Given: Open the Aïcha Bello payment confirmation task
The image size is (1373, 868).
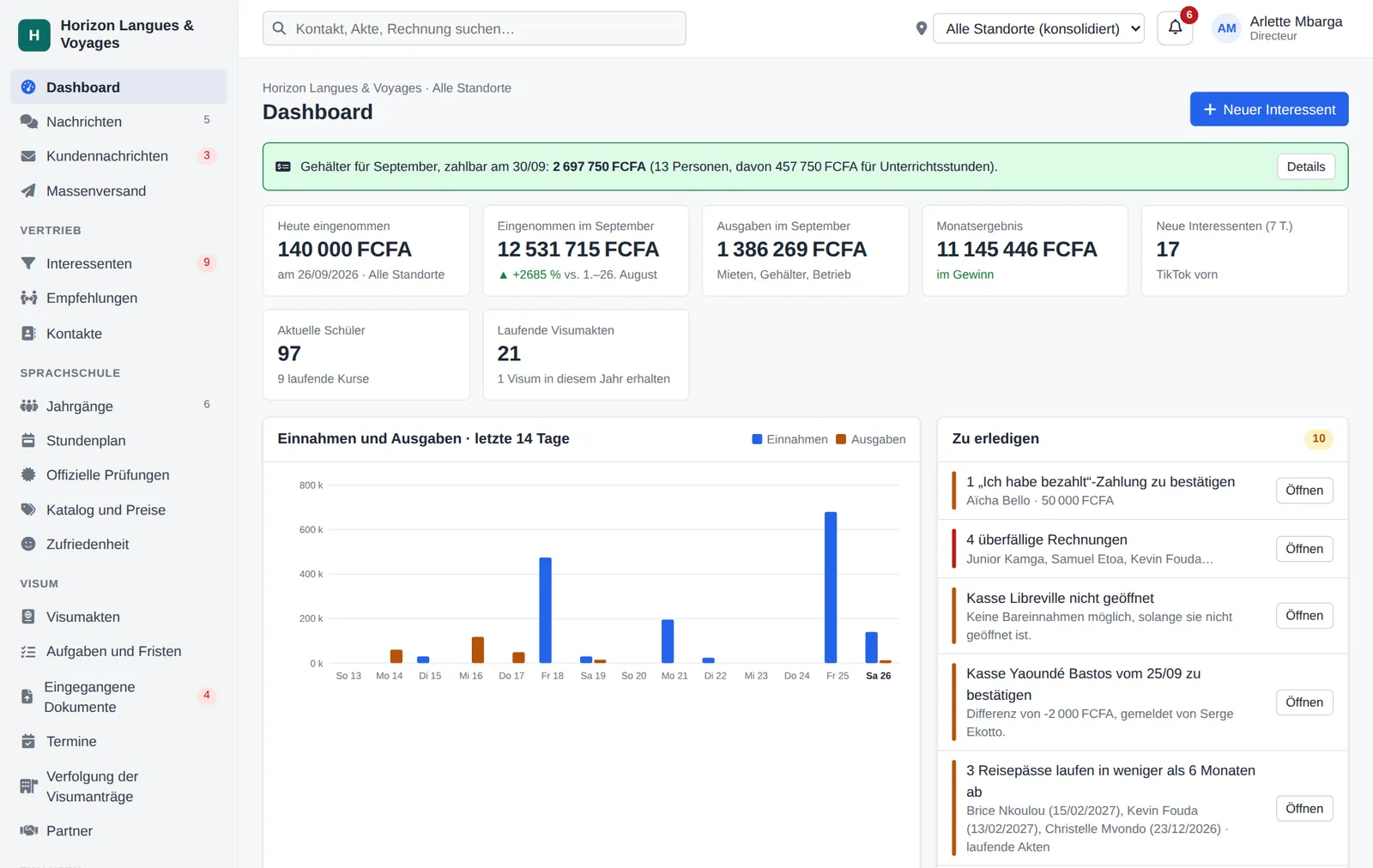Looking at the screenshot, I should pyautogui.click(x=1304, y=491).
